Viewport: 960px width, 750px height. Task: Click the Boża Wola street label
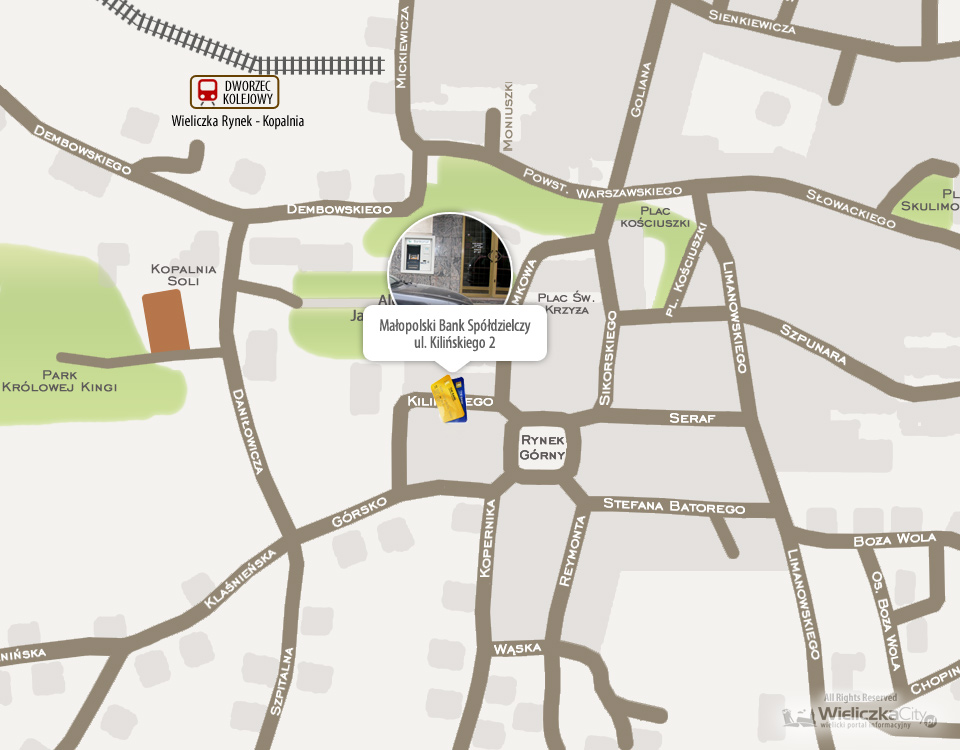[894, 539]
